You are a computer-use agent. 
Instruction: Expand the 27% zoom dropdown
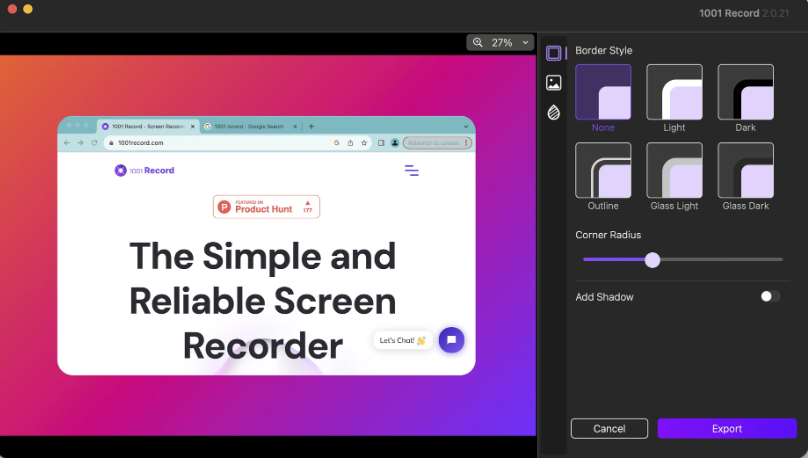(x=525, y=42)
